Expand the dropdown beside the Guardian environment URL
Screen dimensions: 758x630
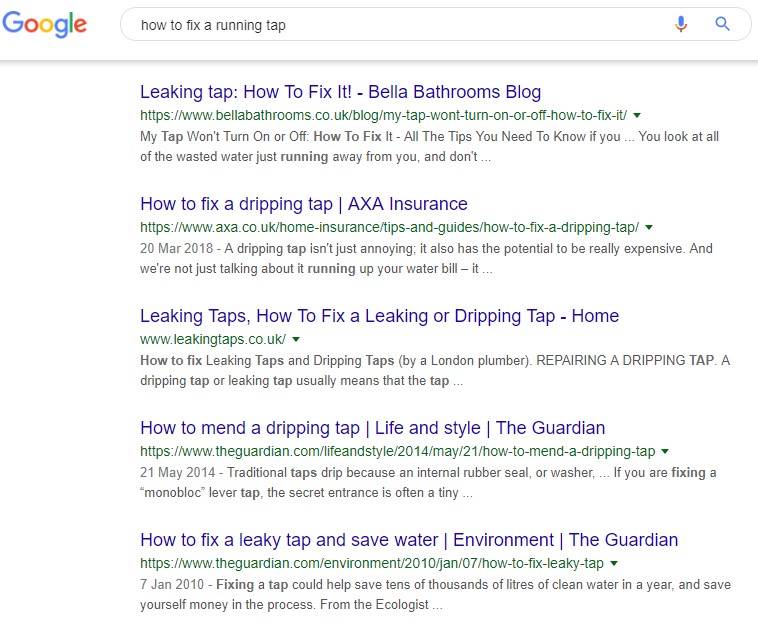click(x=613, y=564)
